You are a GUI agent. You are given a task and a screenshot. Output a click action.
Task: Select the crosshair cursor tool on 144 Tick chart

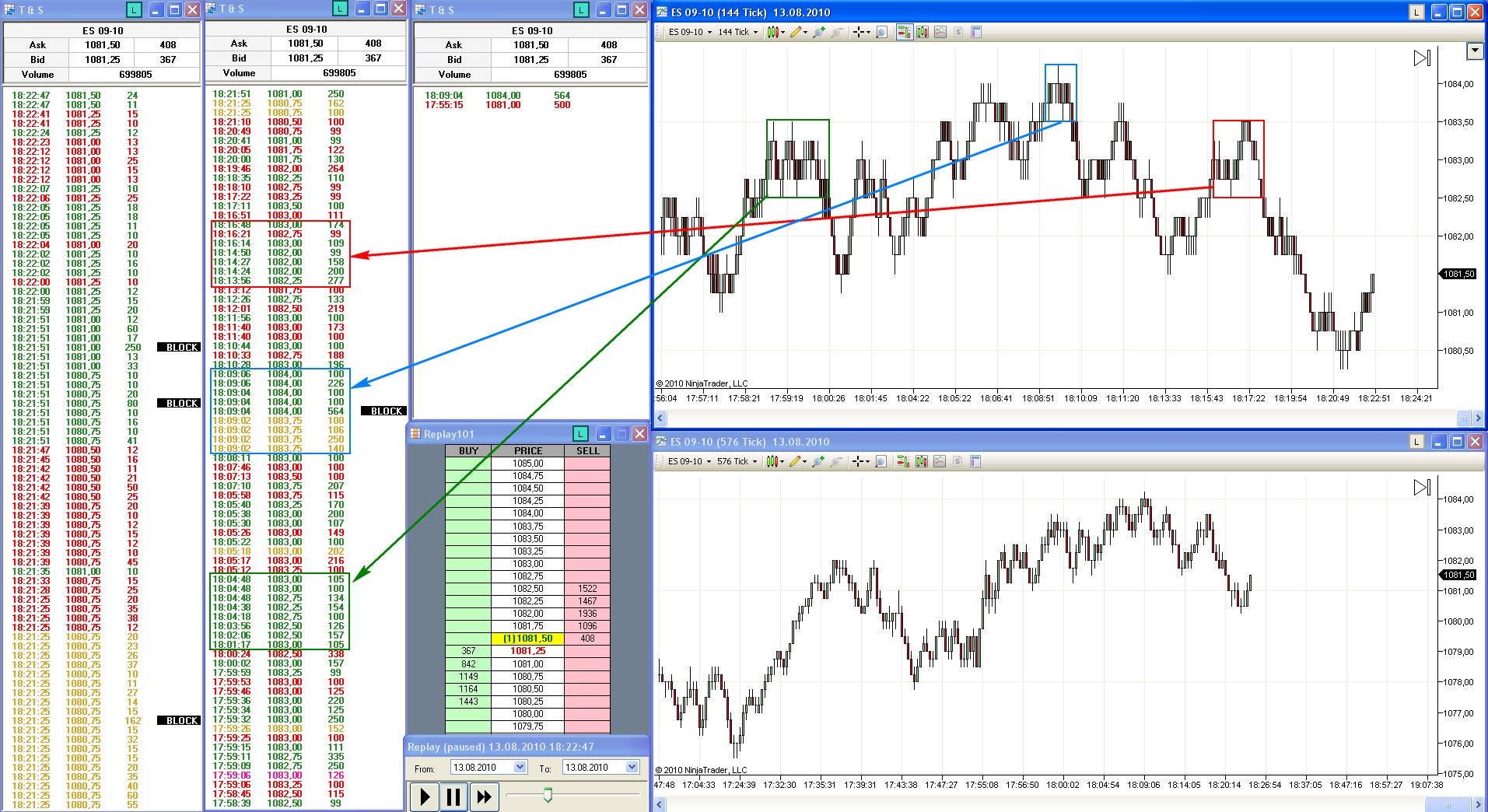coord(859,32)
